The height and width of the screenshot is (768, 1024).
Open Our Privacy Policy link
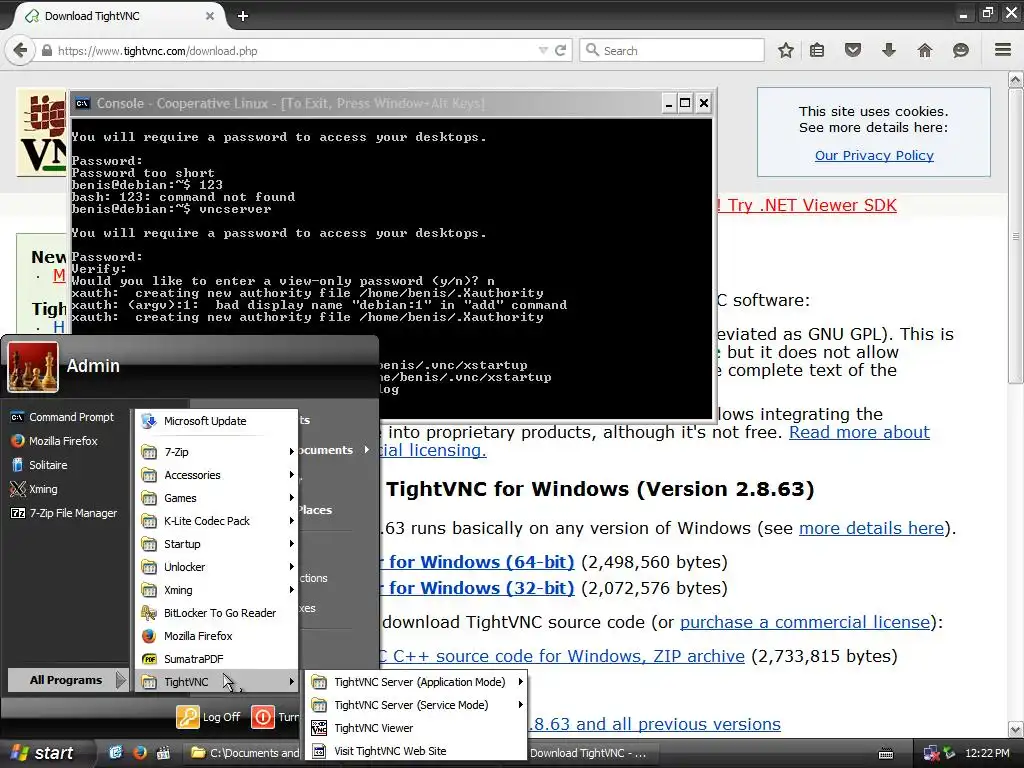[874, 155]
